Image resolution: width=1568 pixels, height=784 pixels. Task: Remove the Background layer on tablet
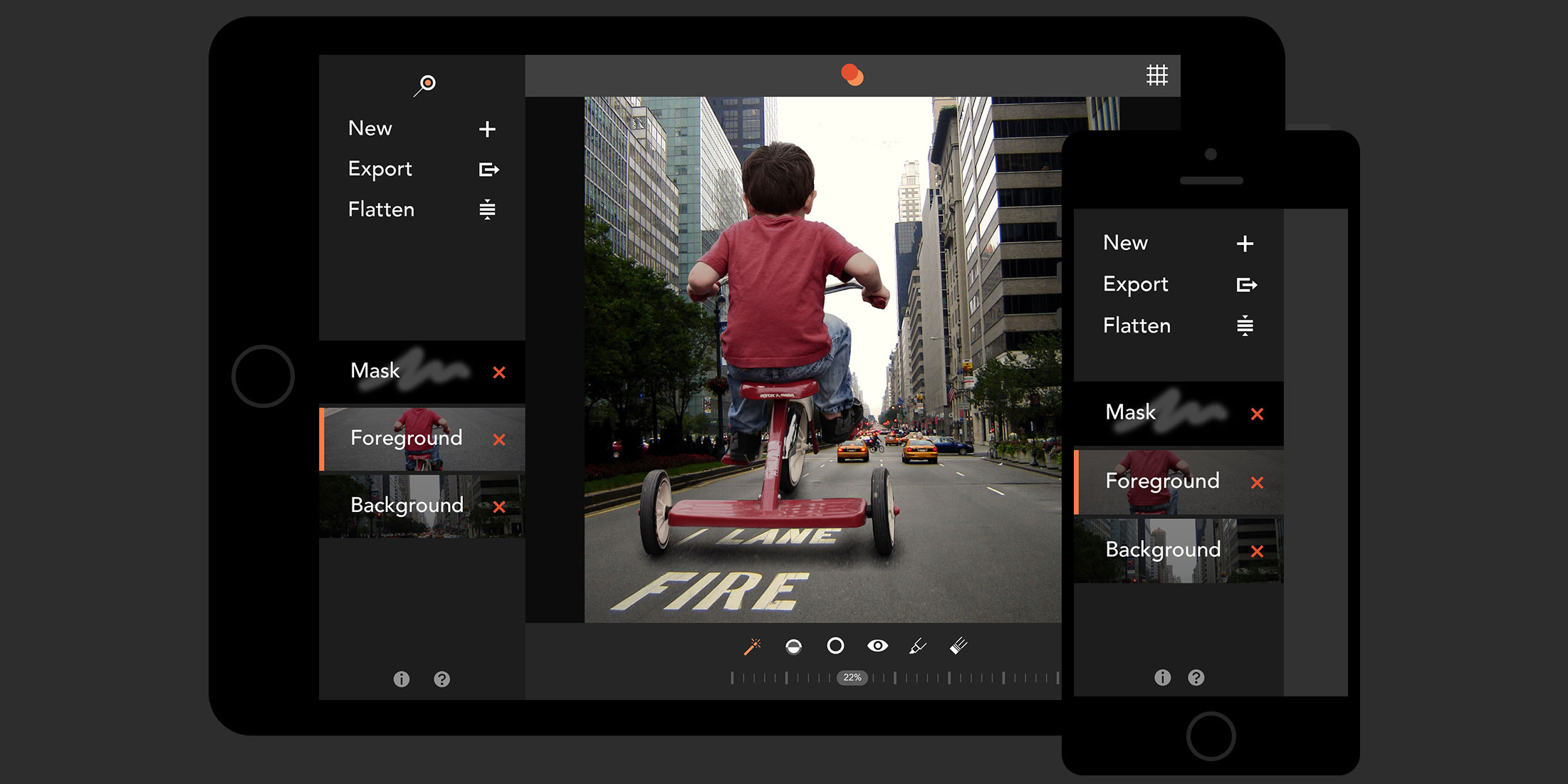(x=499, y=507)
